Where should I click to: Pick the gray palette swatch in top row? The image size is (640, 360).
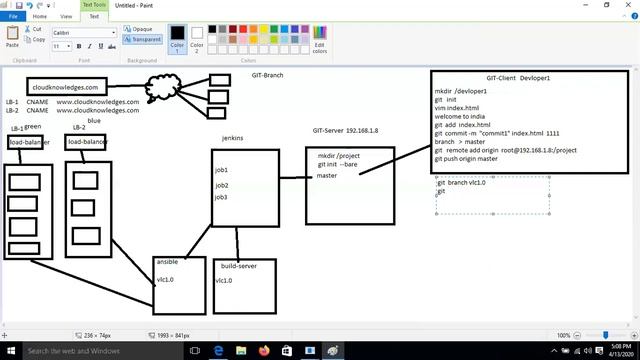(x=222, y=29)
